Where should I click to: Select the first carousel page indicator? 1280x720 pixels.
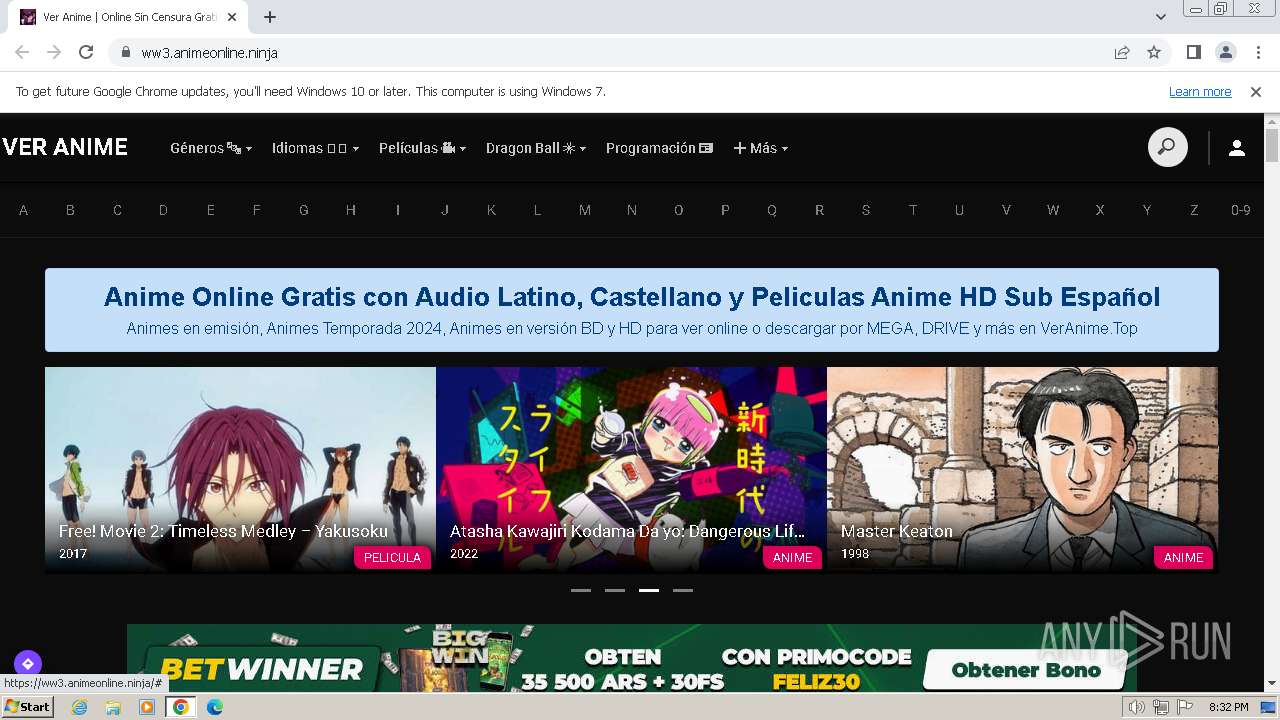point(581,590)
